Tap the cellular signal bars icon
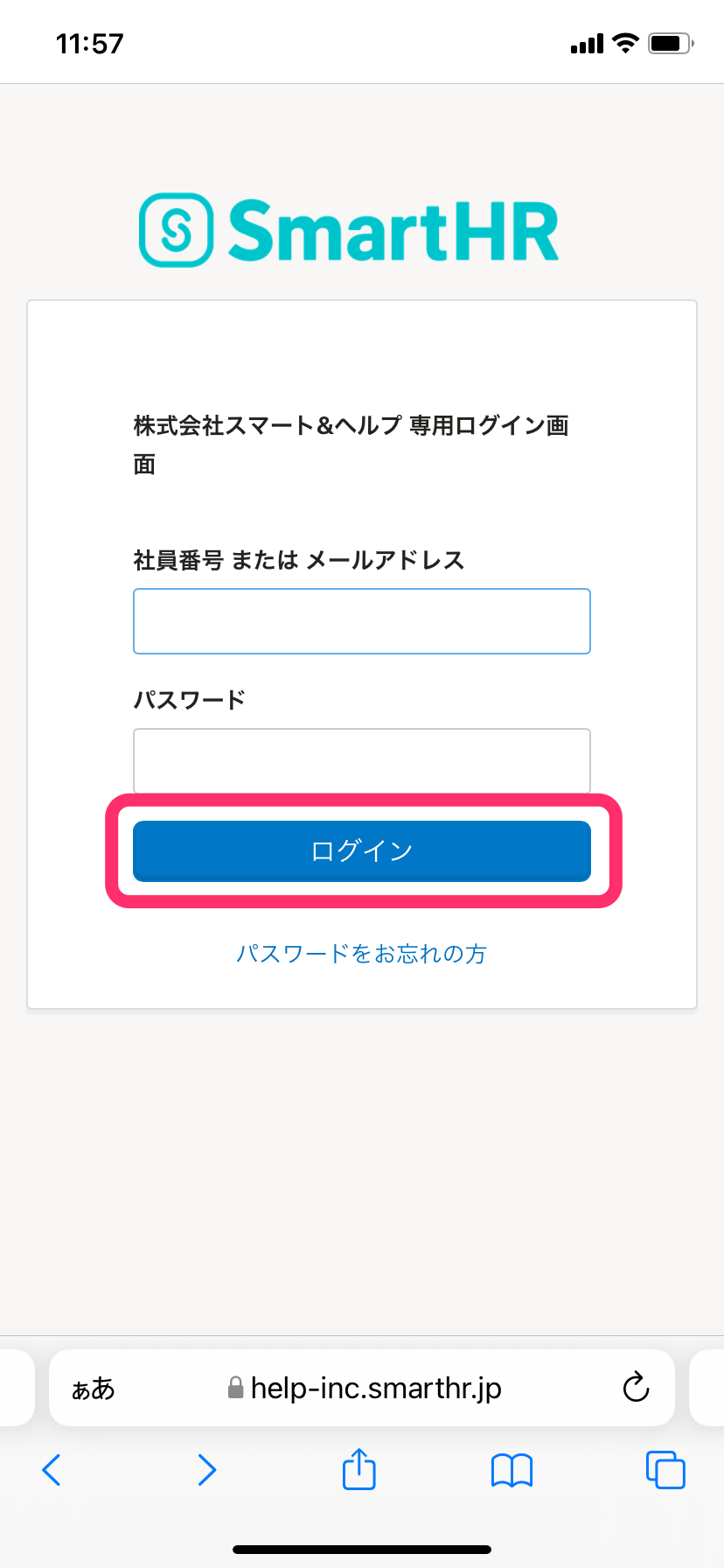 click(x=587, y=44)
